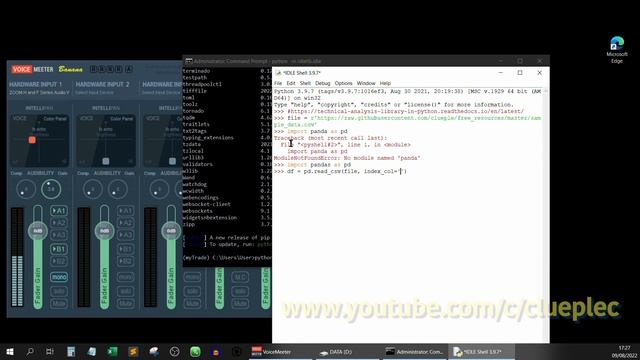
Task: Open Options menu in IDLE Shell
Action: [x=343, y=83]
